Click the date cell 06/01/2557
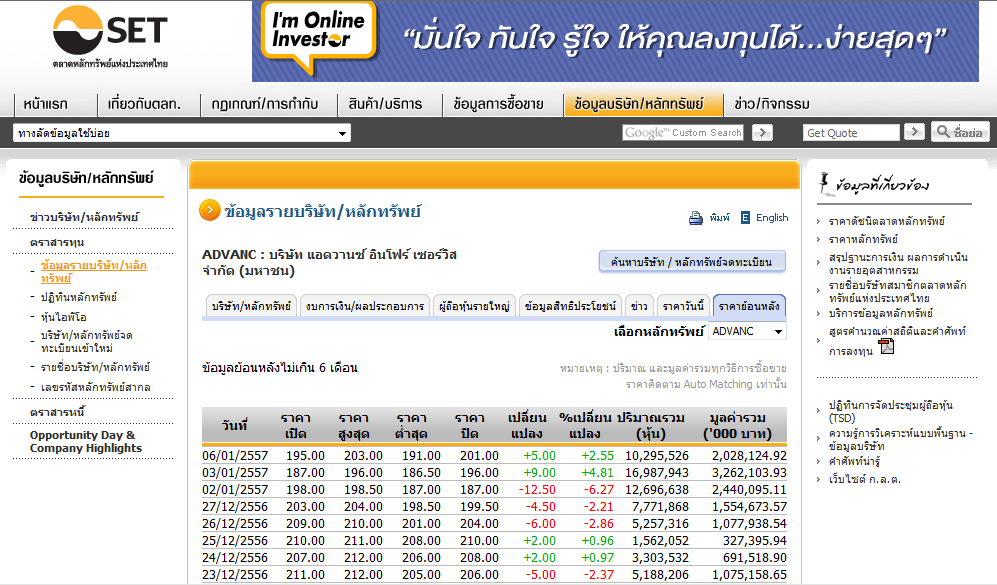Image resolution: width=997 pixels, height=585 pixels. tap(235, 456)
